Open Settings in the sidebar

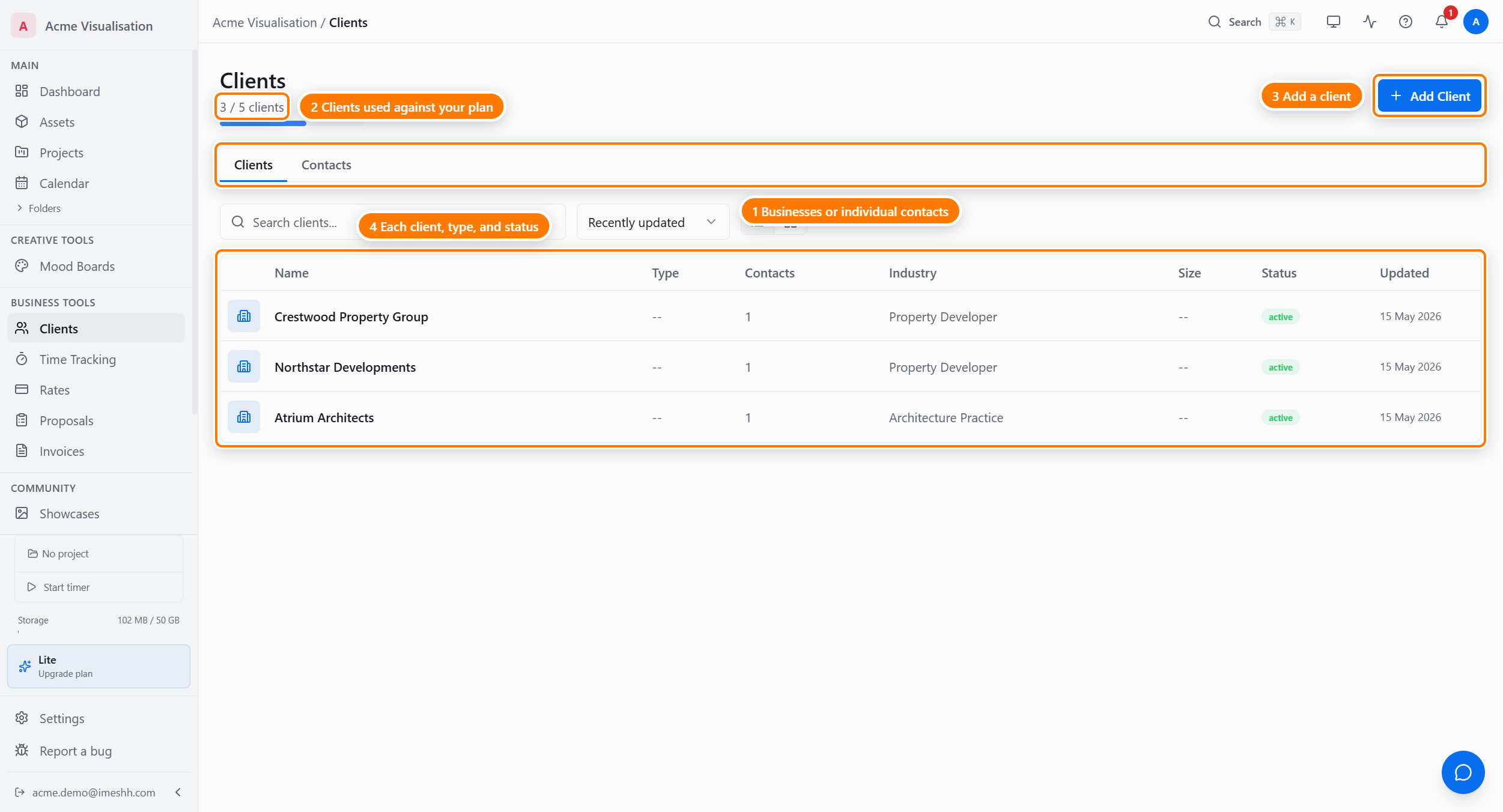pyautogui.click(x=96, y=718)
